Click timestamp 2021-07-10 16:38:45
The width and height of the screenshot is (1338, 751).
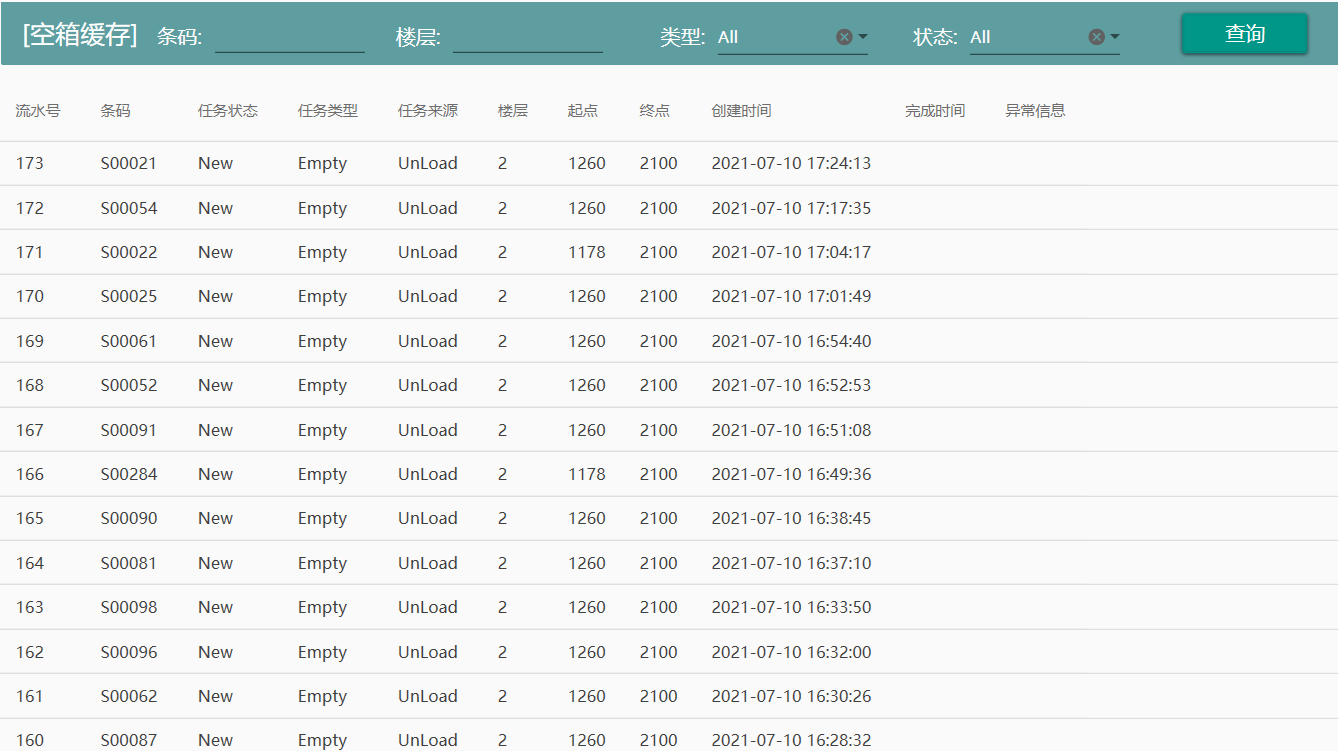coord(791,518)
